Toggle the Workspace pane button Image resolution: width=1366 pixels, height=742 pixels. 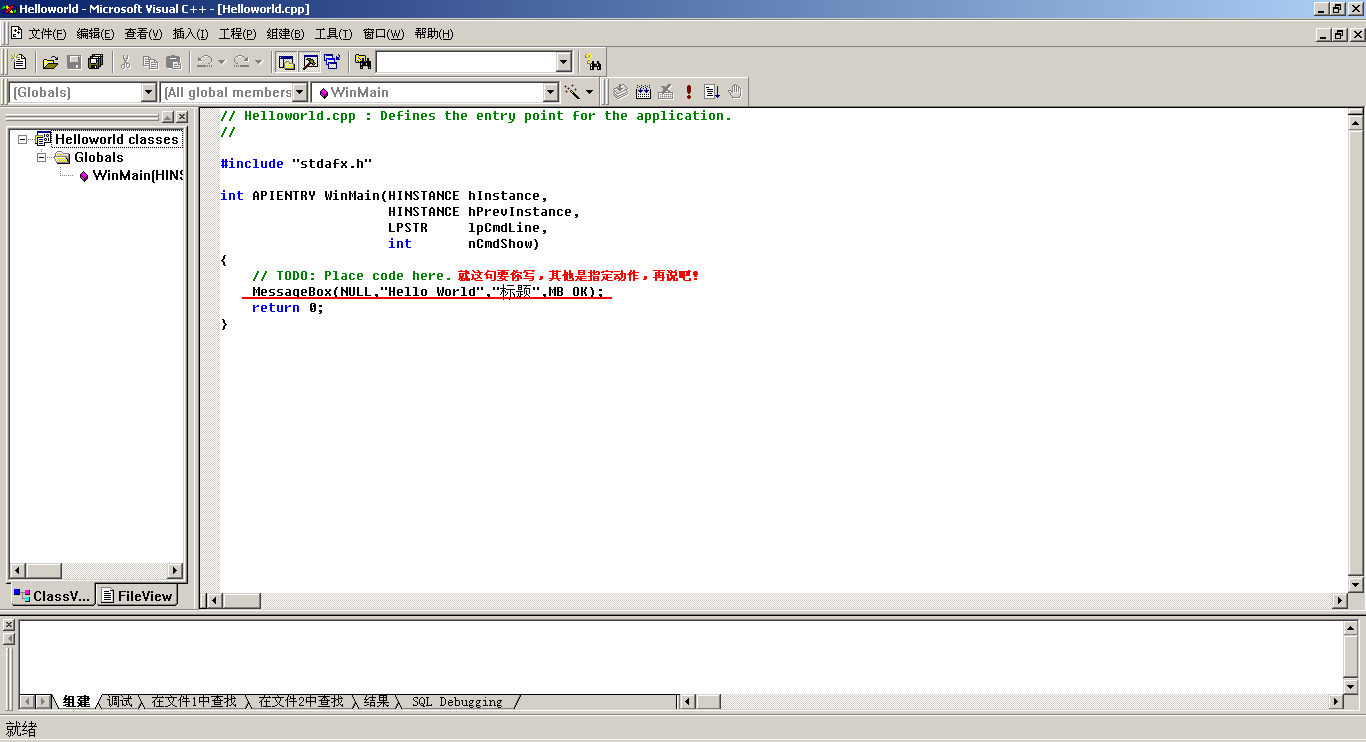tap(287, 62)
